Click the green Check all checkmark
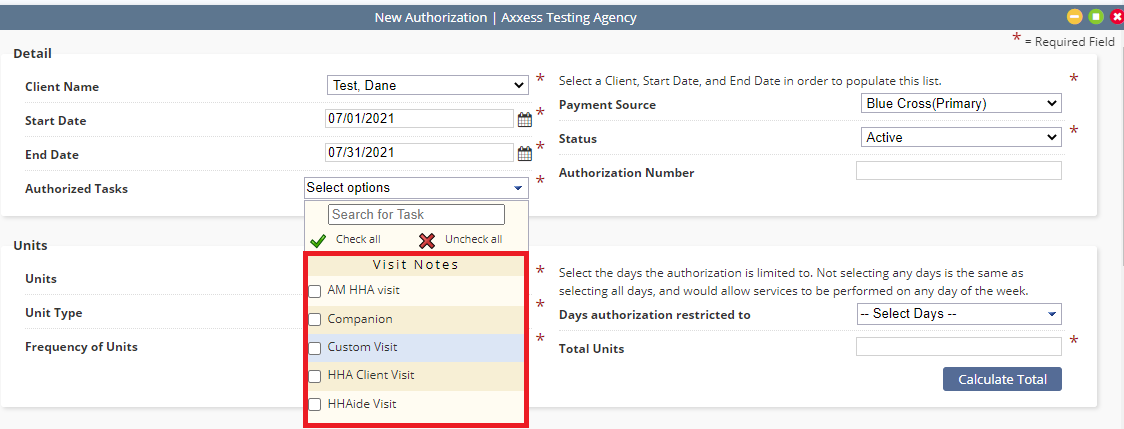Screen dimensions: 1124x429 (318, 240)
